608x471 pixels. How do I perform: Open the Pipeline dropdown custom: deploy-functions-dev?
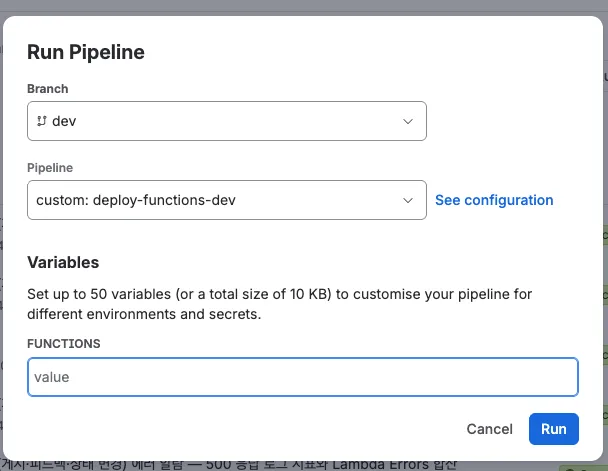[x=227, y=200]
